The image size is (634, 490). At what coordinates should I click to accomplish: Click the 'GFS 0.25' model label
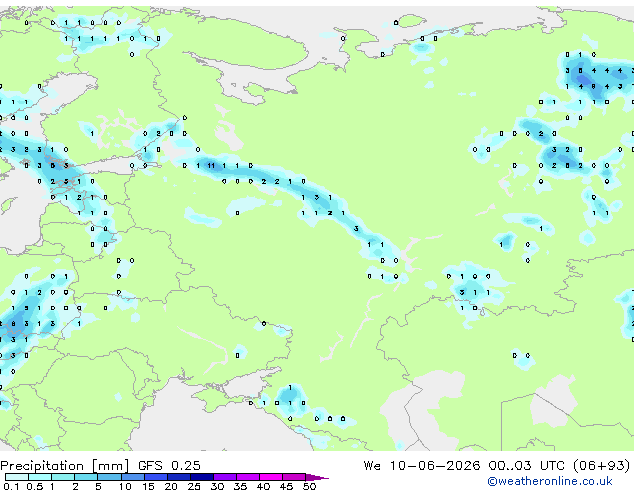click(169, 466)
